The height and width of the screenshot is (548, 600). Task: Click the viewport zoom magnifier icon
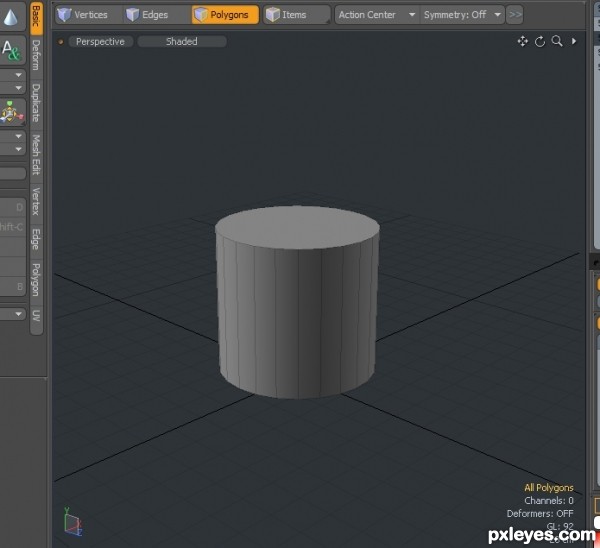click(x=557, y=41)
